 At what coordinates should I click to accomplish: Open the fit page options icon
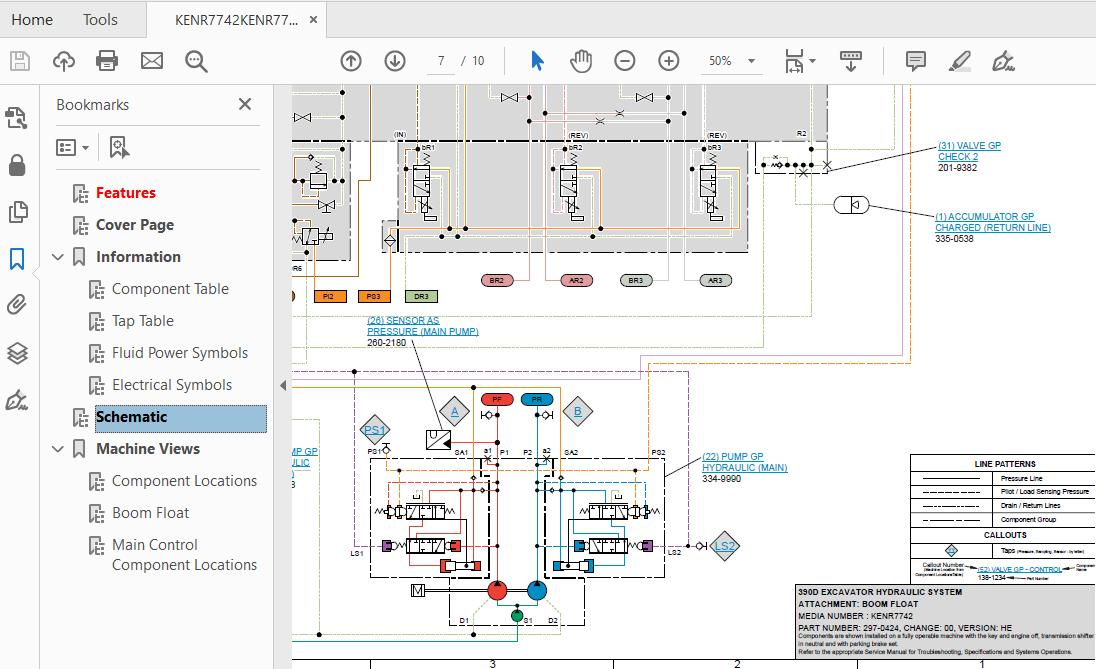pos(795,61)
